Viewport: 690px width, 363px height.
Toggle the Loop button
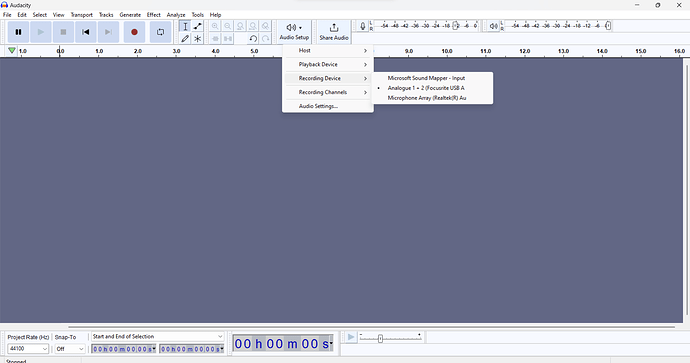click(161, 32)
